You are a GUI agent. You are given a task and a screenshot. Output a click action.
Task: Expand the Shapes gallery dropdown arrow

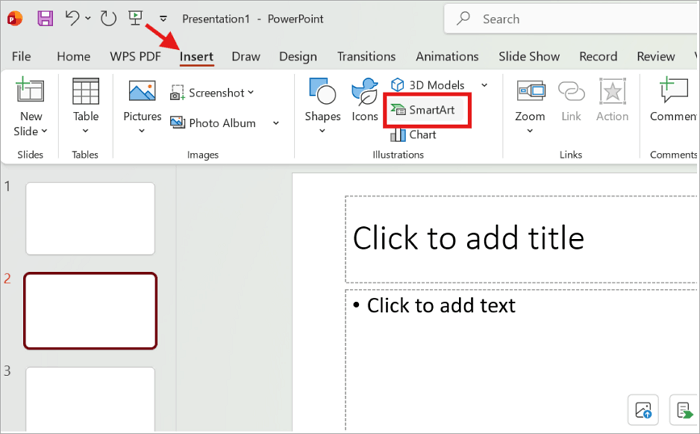click(x=322, y=131)
